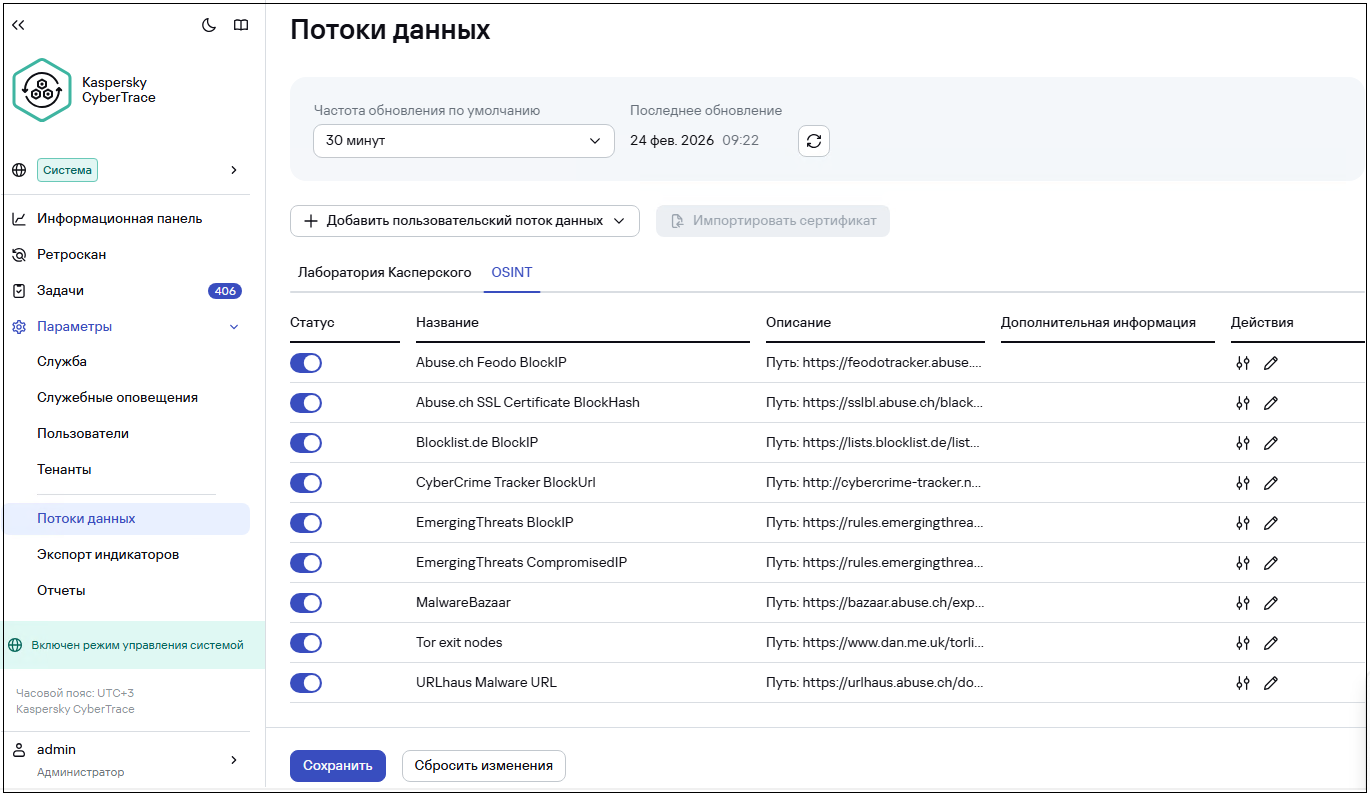The width and height of the screenshot is (1370, 795).
Task: Click the refresh feeds button icon
Action: [814, 141]
